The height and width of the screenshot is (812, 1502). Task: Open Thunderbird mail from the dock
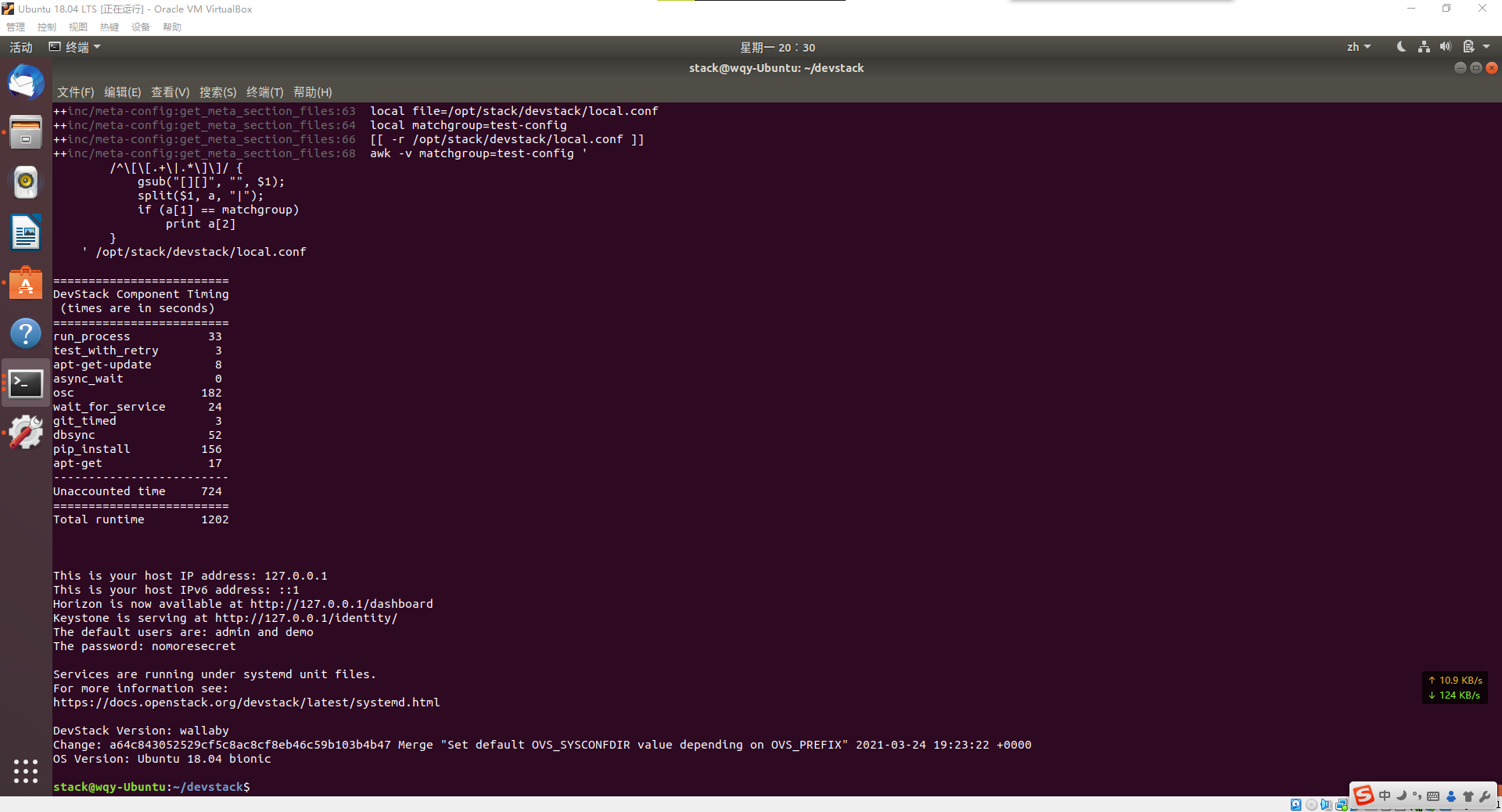26,82
